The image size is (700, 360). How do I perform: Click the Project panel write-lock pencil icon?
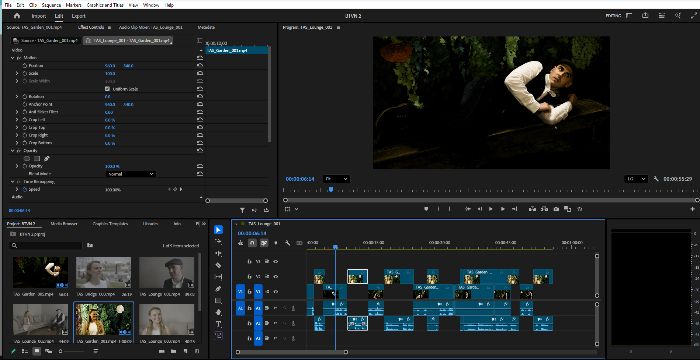[x=13, y=351]
